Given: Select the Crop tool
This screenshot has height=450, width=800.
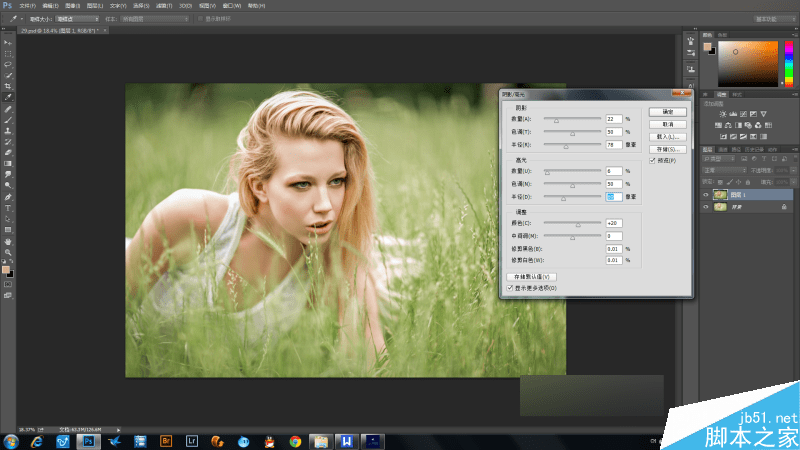Looking at the screenshot, I should [8, 86].
